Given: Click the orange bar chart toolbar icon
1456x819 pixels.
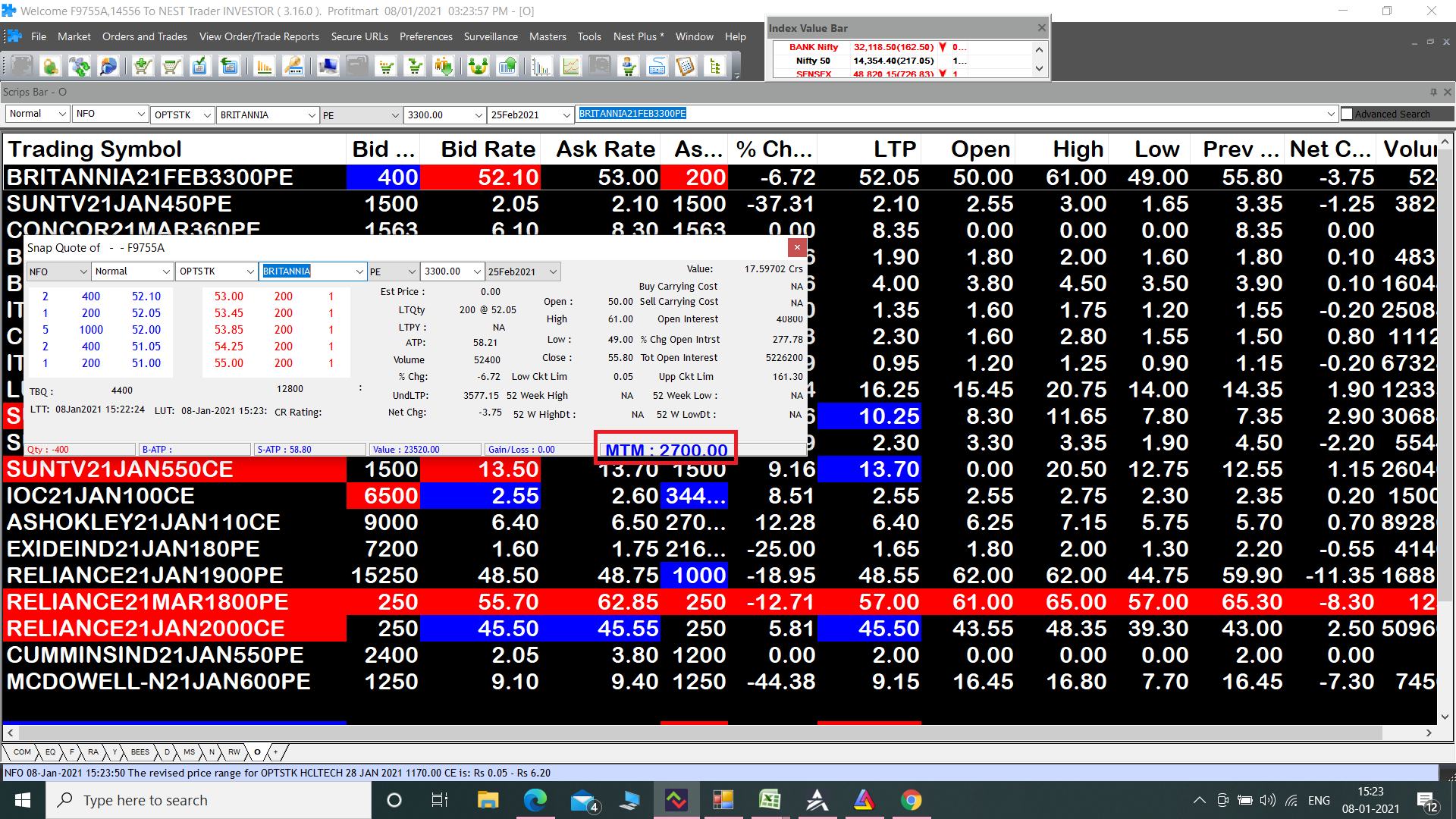Looking at the screenshot, I should pyautogui.click(x=264, y=67).
